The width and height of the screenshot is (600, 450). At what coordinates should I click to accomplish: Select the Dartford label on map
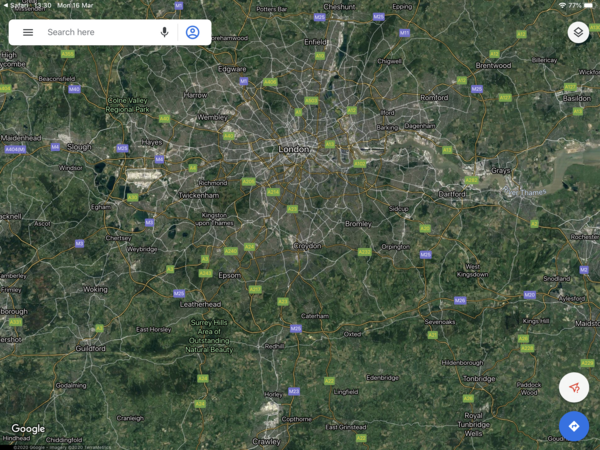pyautogui.click(x=452, y=193)
